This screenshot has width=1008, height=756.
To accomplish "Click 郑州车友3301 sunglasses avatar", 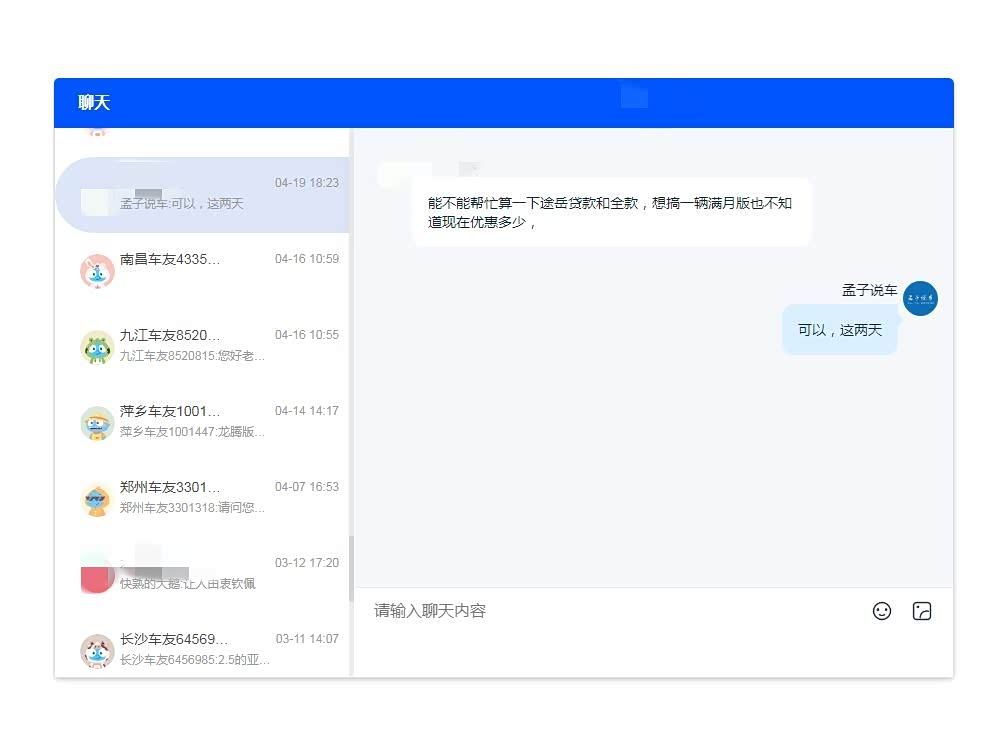I will click(97, 499).
